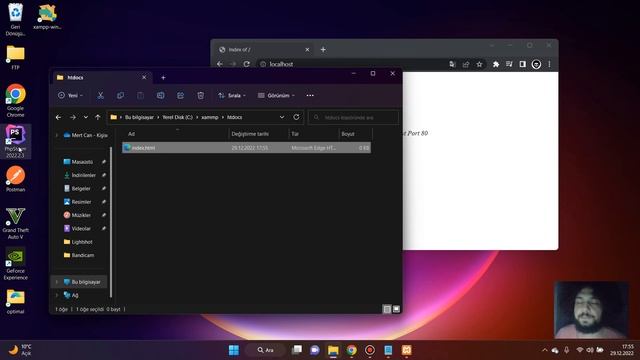Open the Yeni (New) dropdown
640x360 pixels.
(x=71, y=96)
